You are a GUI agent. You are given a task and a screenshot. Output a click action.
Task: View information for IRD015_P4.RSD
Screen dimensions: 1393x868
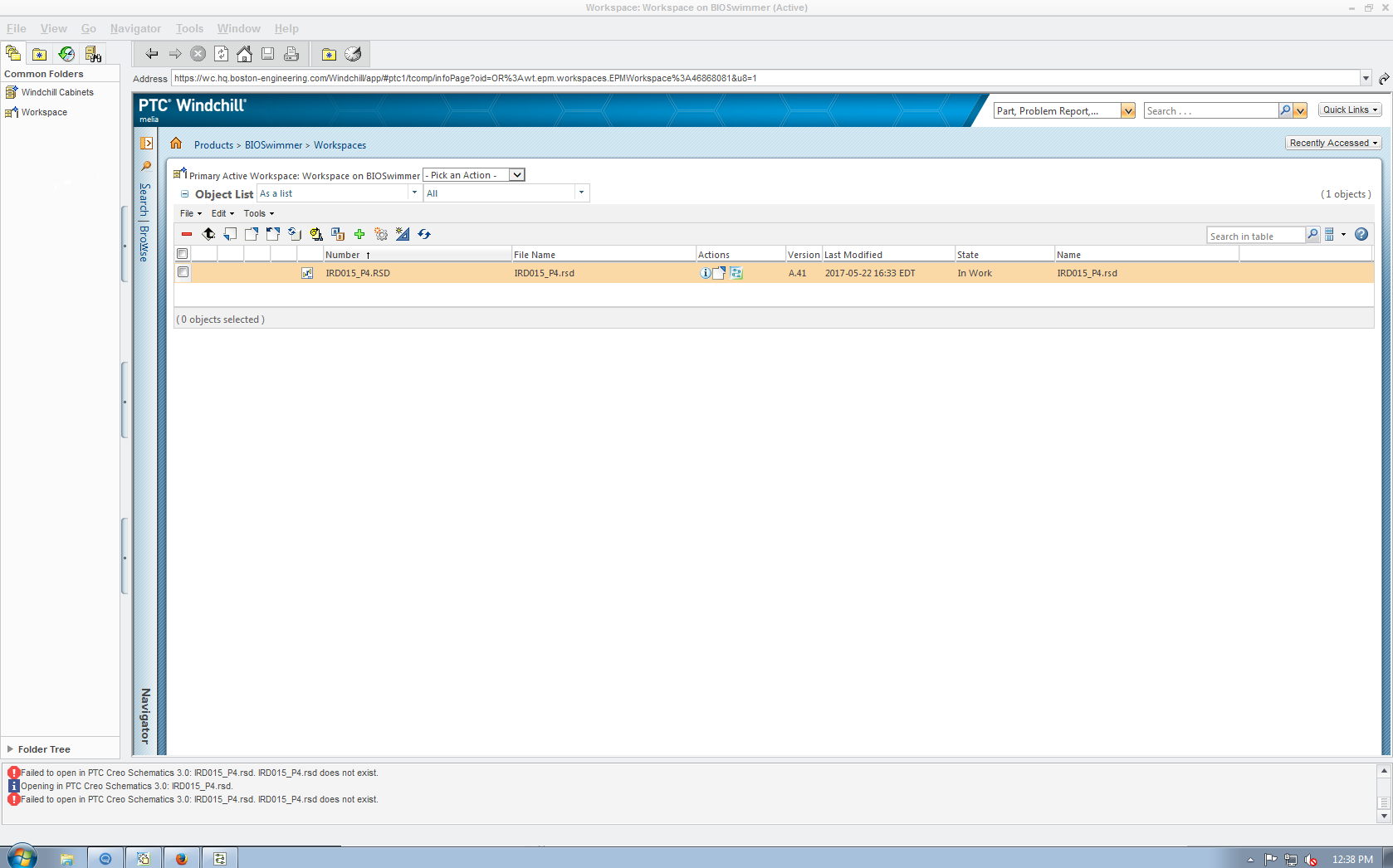705,273
